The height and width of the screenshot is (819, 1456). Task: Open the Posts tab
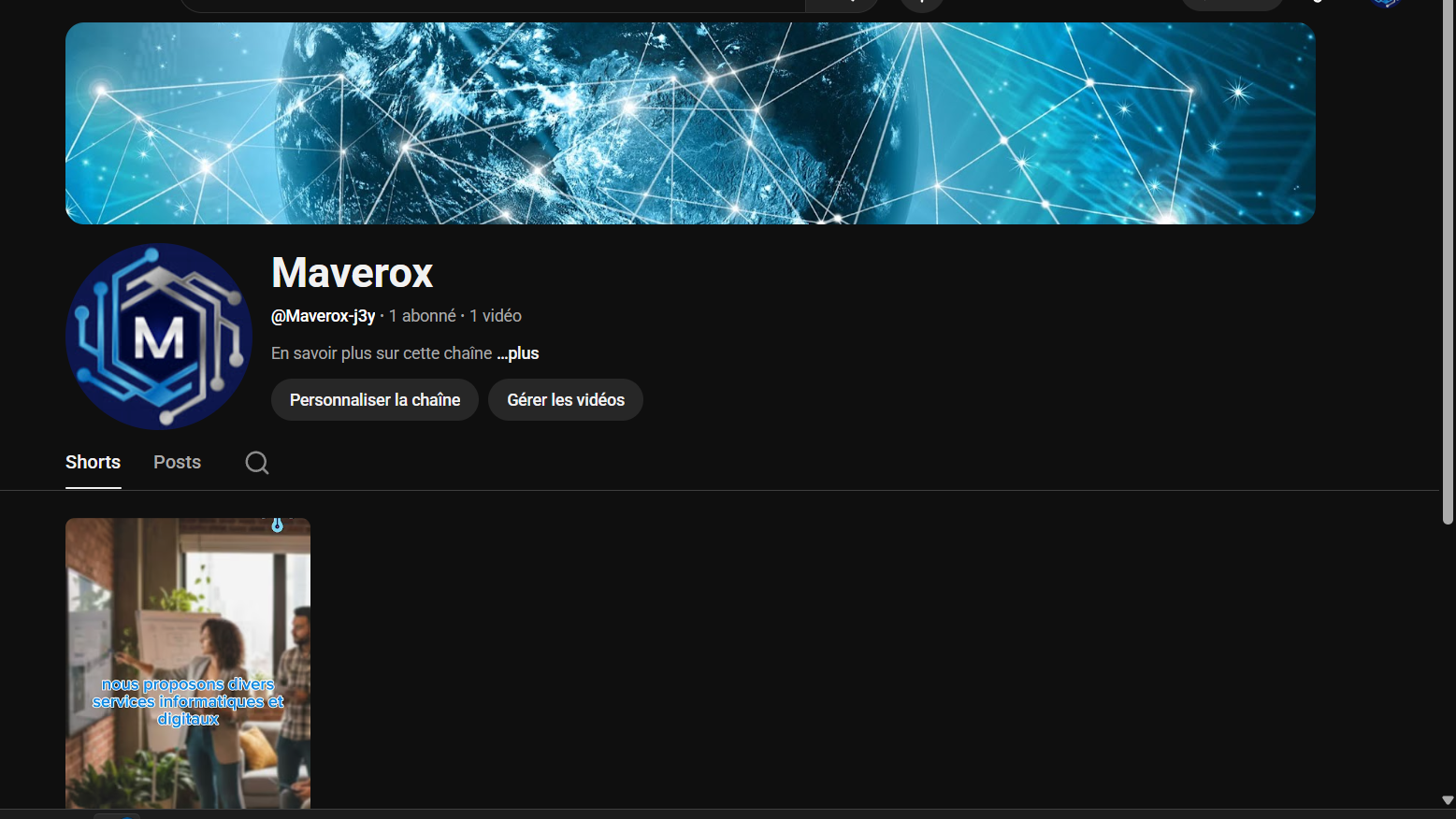click(177, 462)
